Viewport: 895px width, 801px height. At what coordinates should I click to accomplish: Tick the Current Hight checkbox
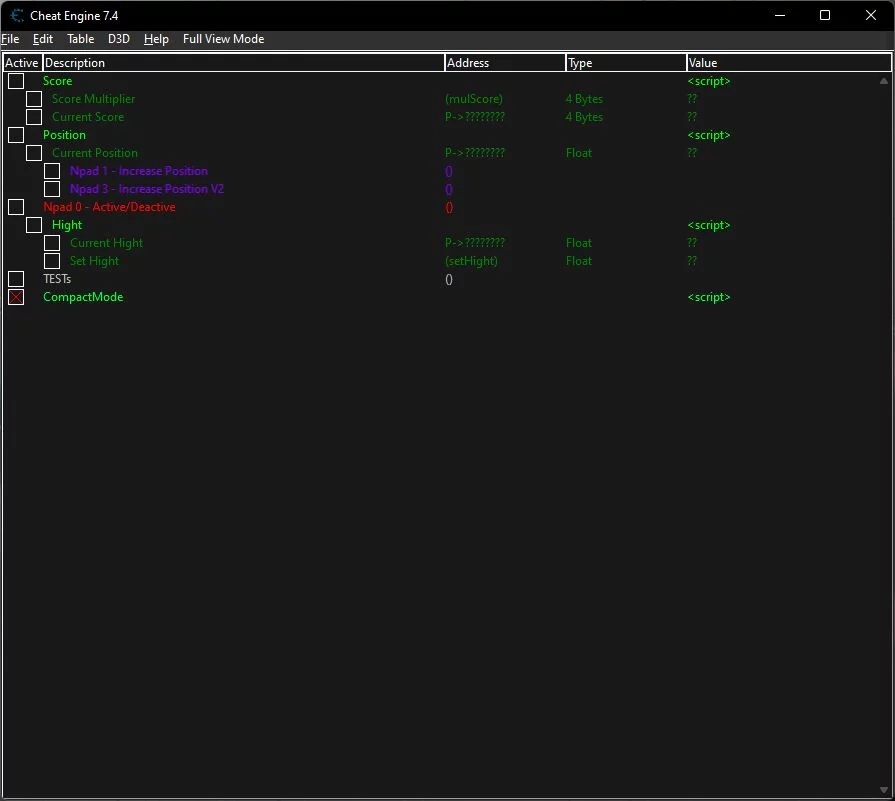point(52,243)
